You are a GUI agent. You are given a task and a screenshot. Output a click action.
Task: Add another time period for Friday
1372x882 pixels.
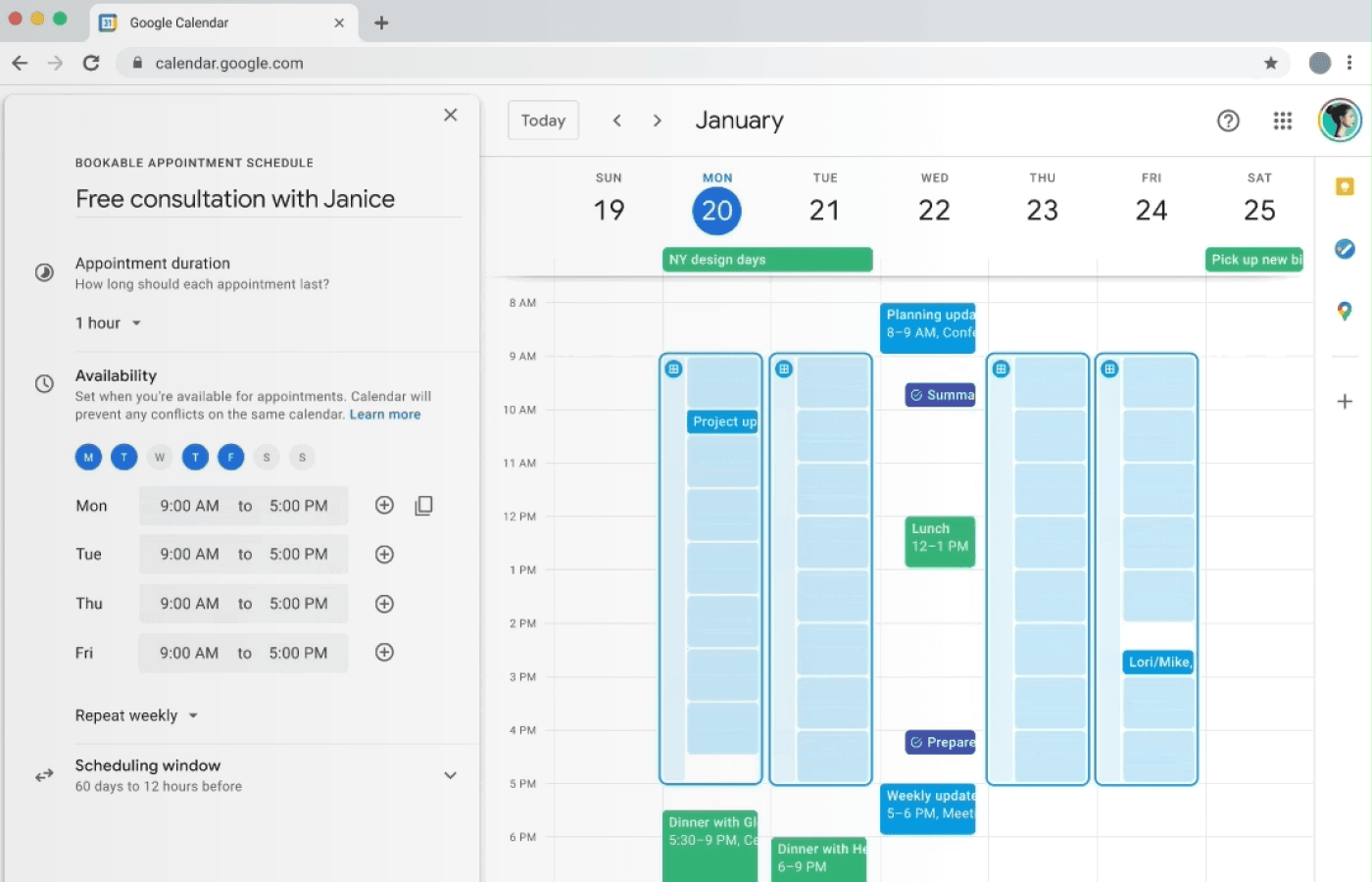click(384, 653)
